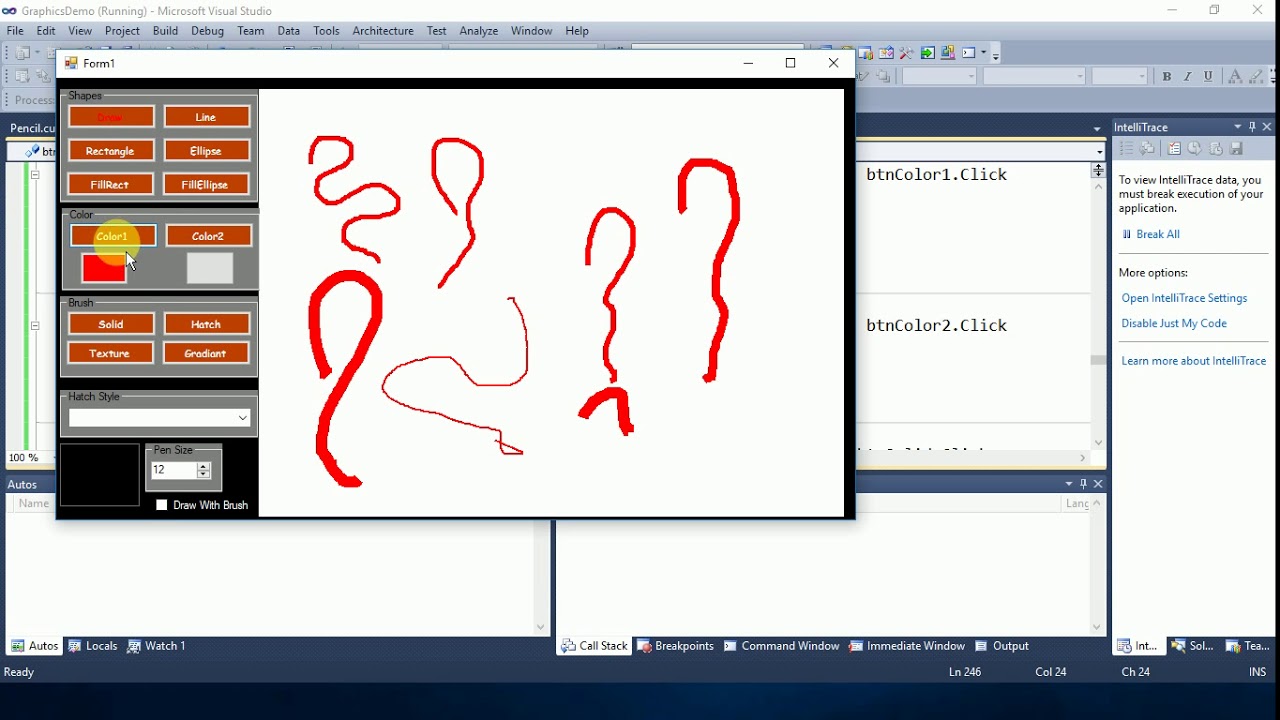Image resolution: width=1280 pixels, height=720 pixels.
Task: Click the red Color1 swatch
Action: [104, 268]
